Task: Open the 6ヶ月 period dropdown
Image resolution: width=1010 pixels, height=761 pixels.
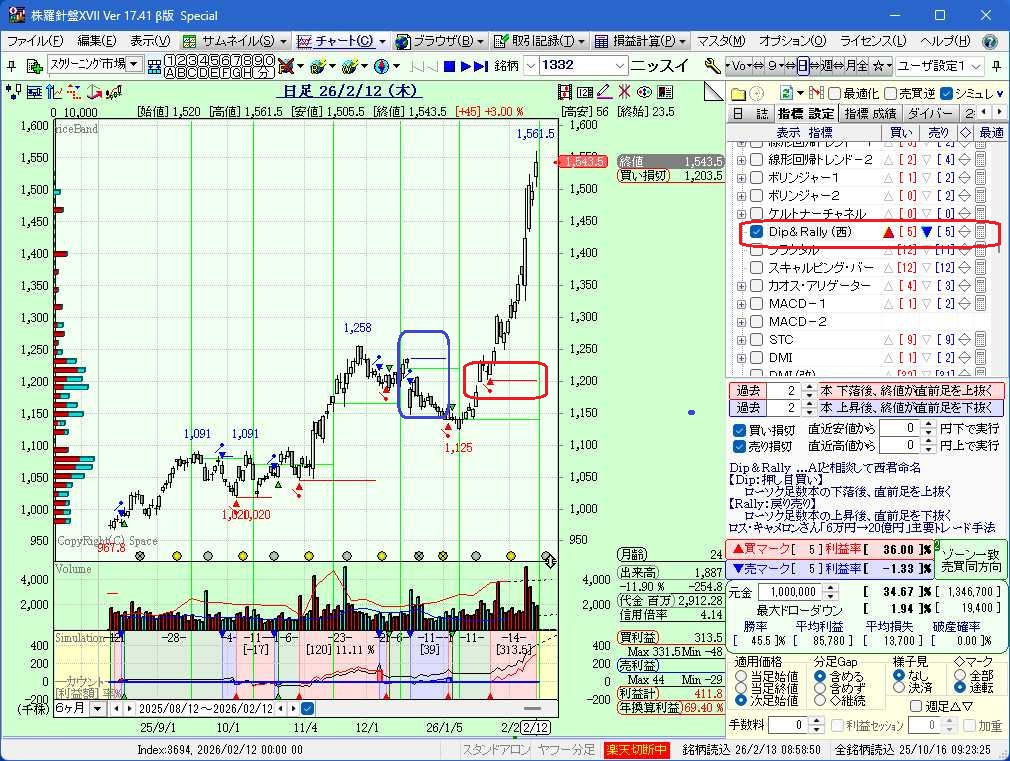Action: (x=97, y=708)
